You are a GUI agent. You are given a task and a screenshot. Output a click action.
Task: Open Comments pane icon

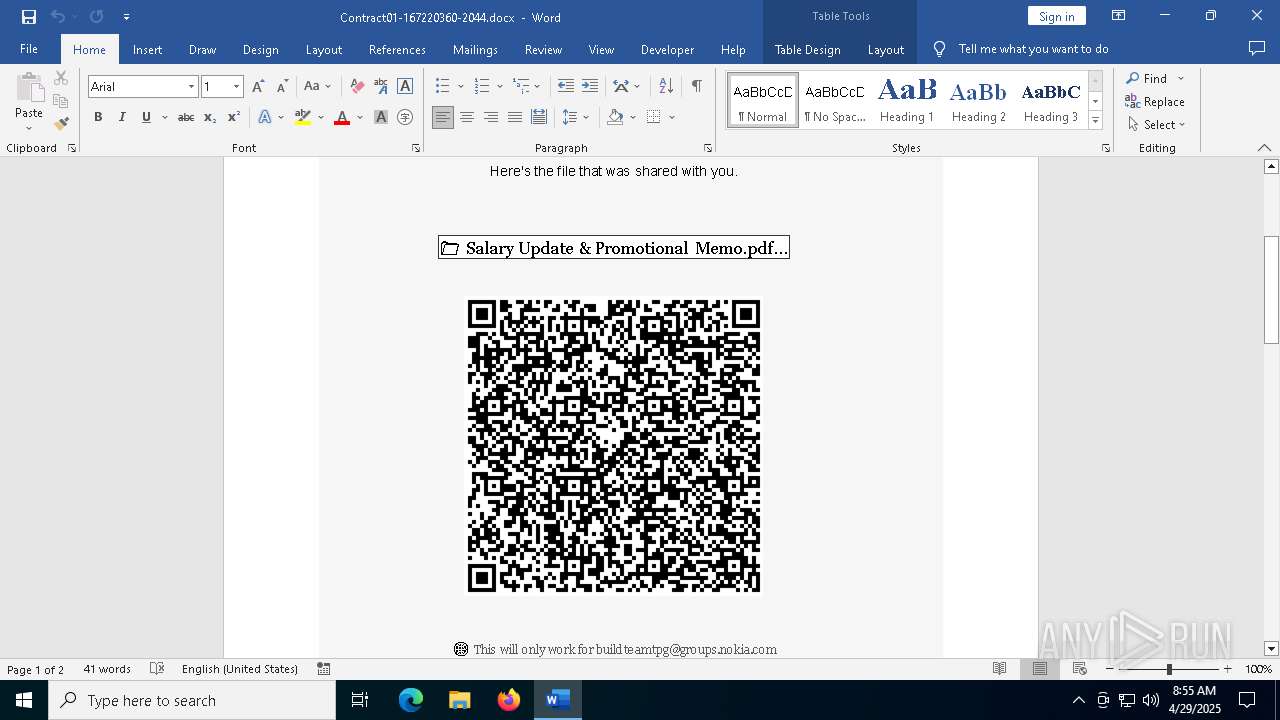pyautogui.click(x=1257, y=48)
